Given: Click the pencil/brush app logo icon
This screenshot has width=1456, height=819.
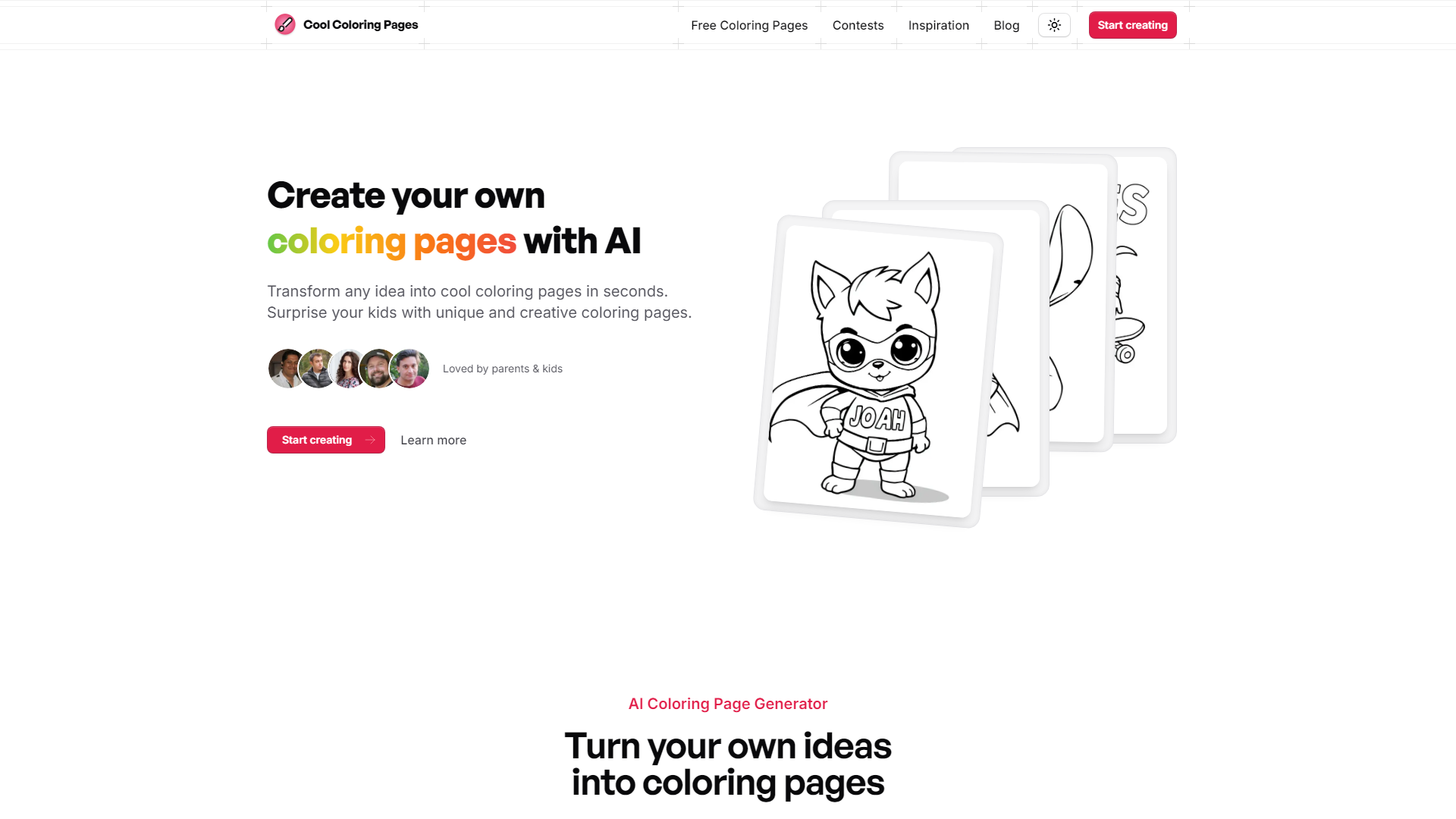Looking at the screenshot, I should (x=284, y=24).
